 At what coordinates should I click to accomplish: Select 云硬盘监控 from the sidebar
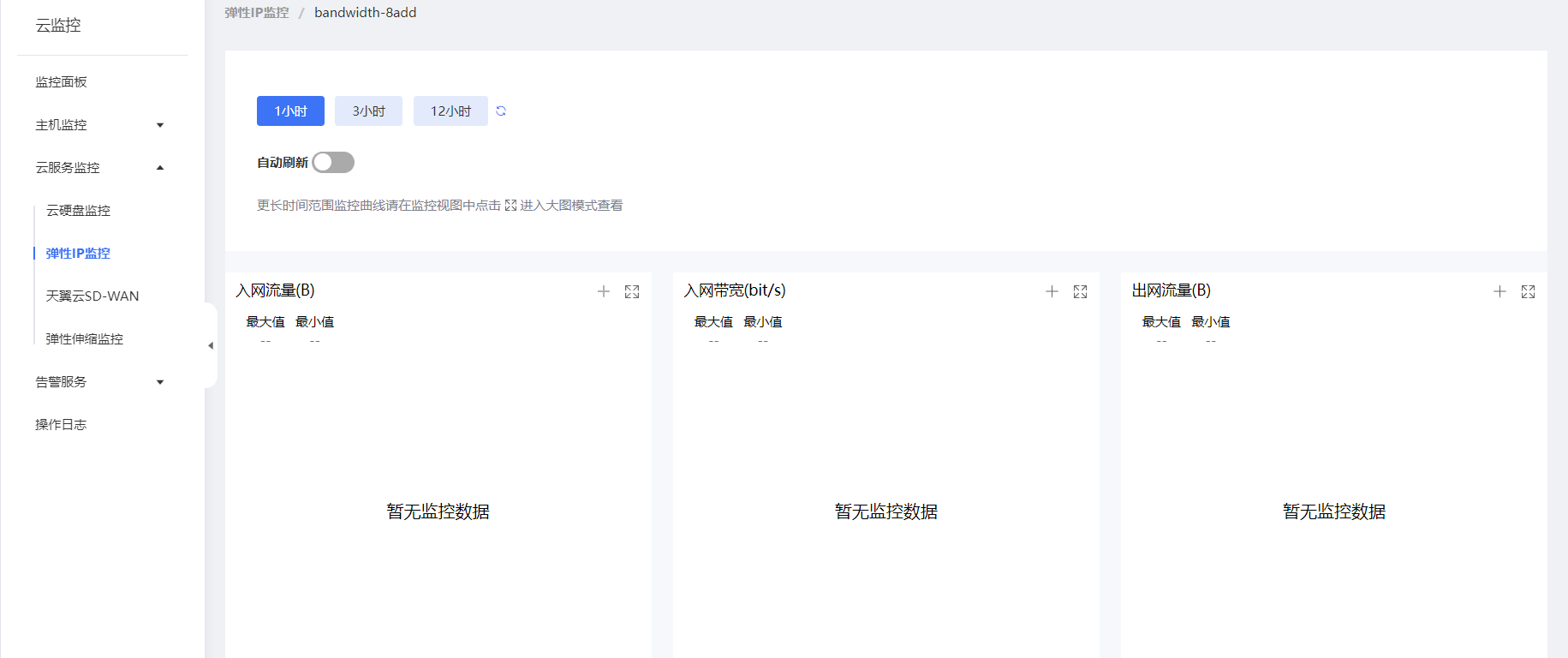pos(78,211)
